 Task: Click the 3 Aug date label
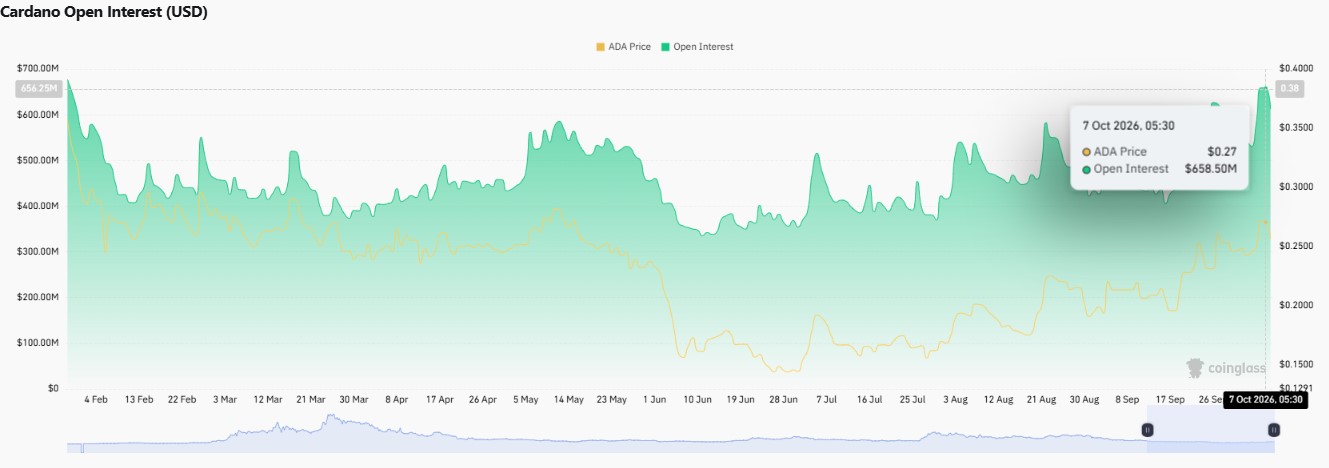click(x=956, y=399)
